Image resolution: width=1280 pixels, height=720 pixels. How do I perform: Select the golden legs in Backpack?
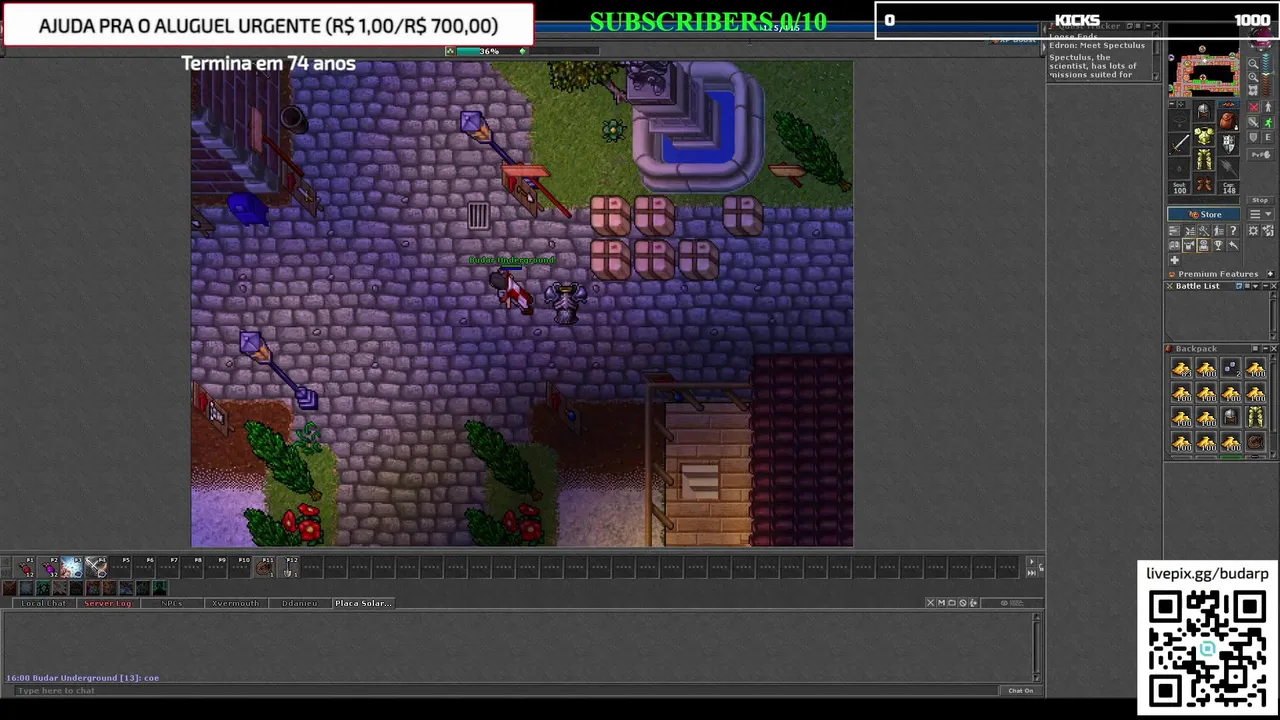[x=1255, y=417]
